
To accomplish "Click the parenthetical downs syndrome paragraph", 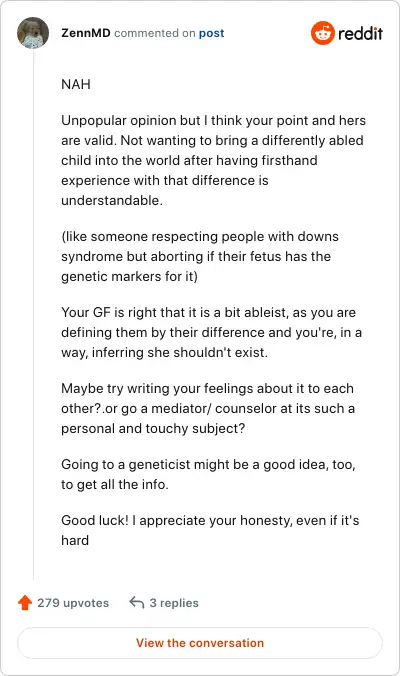I will tap(200, 257).
